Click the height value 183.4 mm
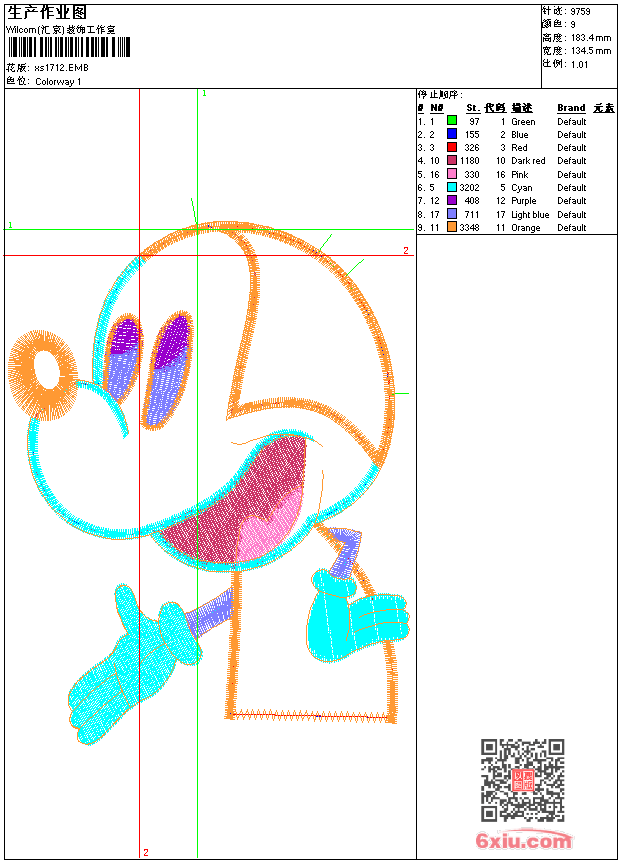 (x=591, y=38)
